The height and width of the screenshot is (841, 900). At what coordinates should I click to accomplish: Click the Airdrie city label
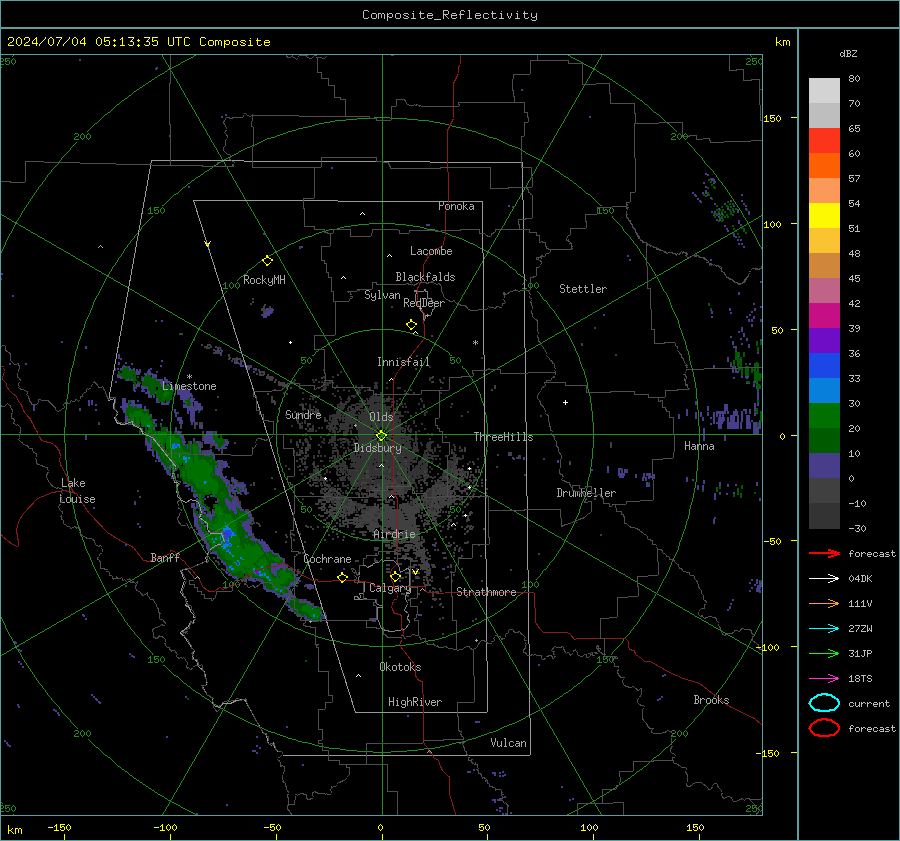394,534
